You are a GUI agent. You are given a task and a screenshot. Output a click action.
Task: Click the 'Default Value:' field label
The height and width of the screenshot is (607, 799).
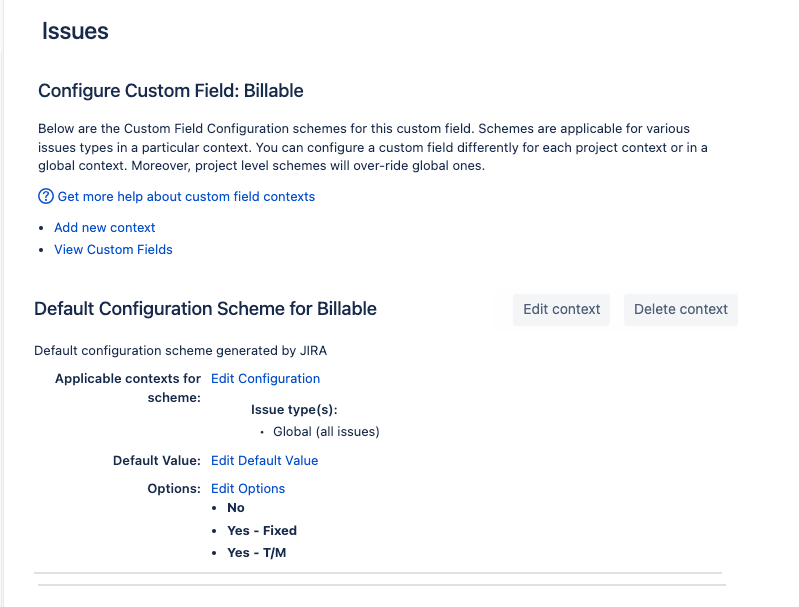pos(157,461)
